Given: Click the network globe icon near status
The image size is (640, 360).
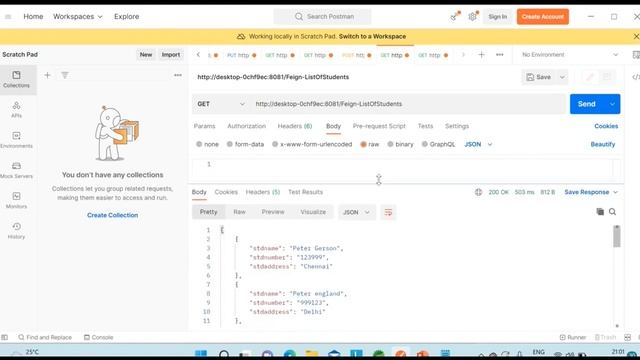Looking at the screenshot, I should click(478, 192).
